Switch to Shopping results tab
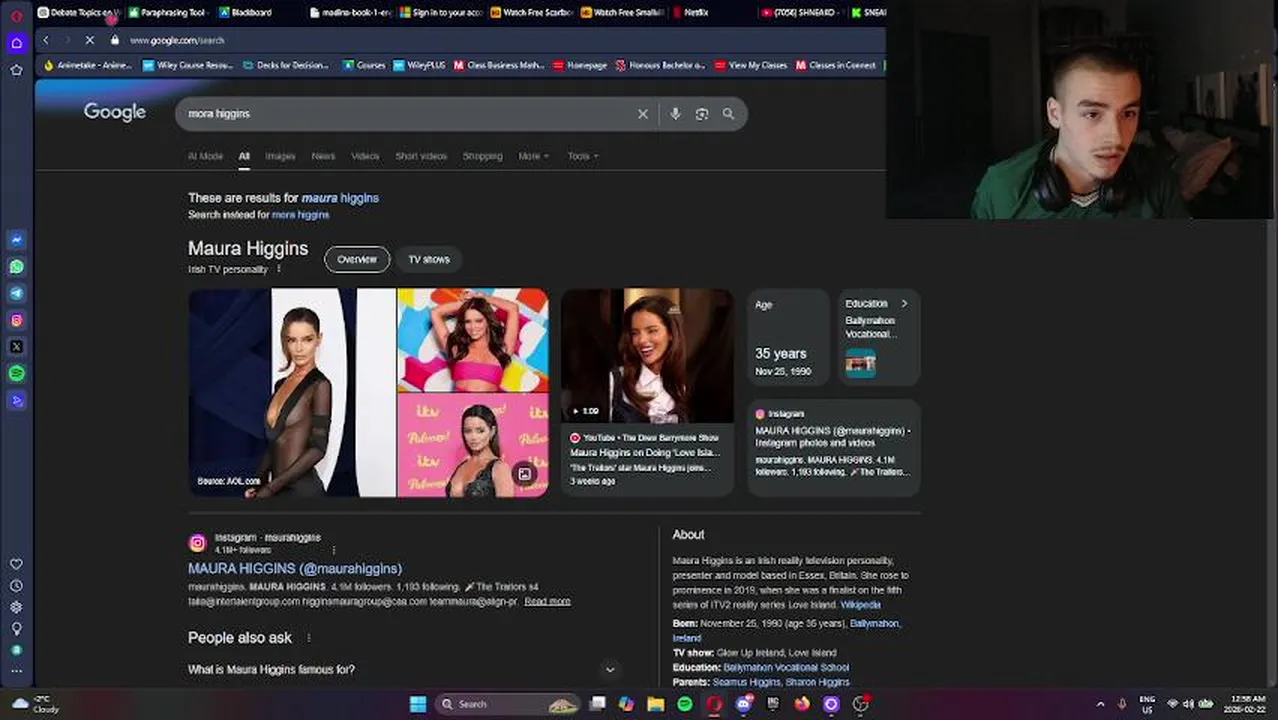Image resolution: width=1278 pixels, height=720 pixels. (x=482, y=156)
